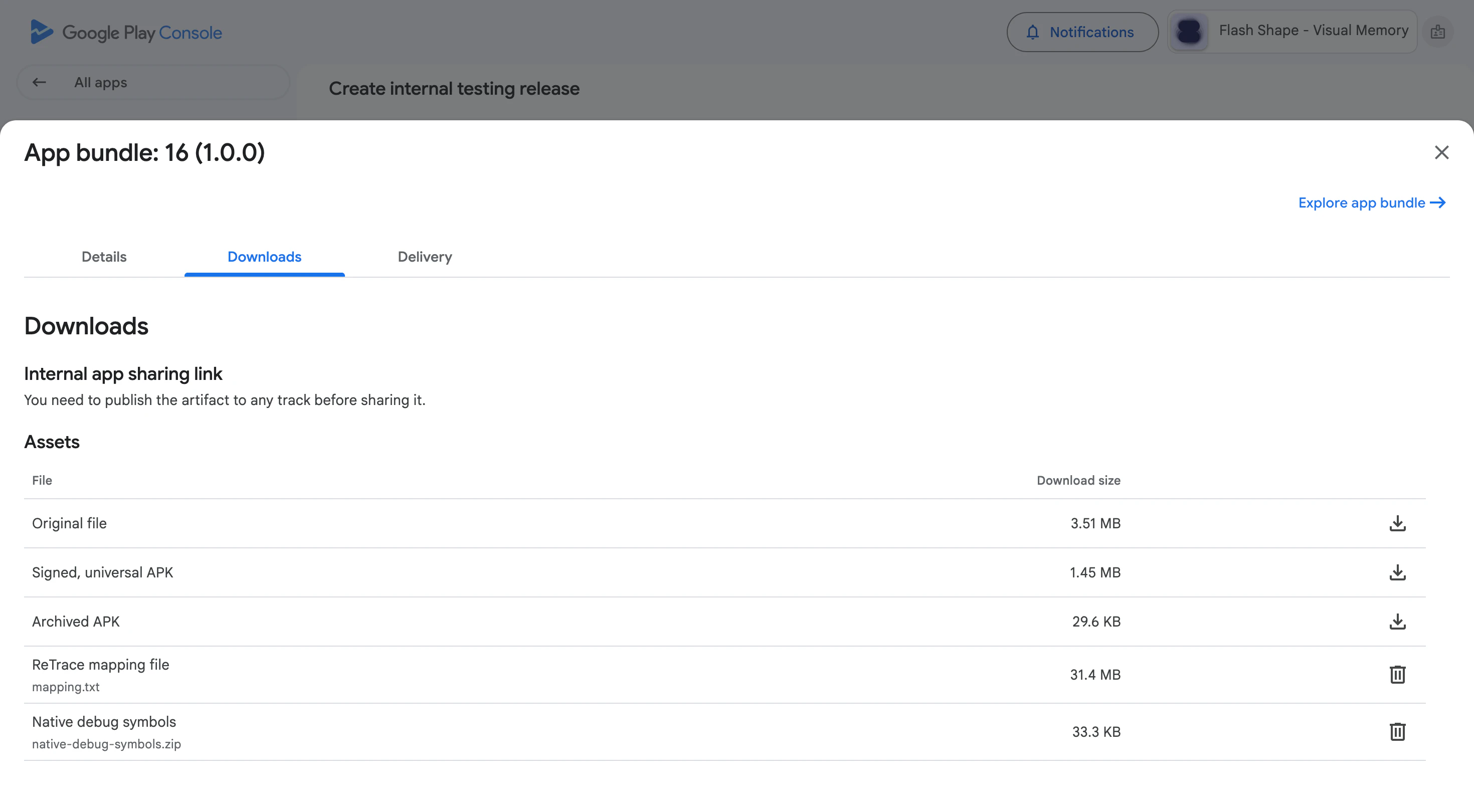The width and height of the screenshot is (1474, 812).
Task: Download the Archived APK
Action: pos(1397,622)
